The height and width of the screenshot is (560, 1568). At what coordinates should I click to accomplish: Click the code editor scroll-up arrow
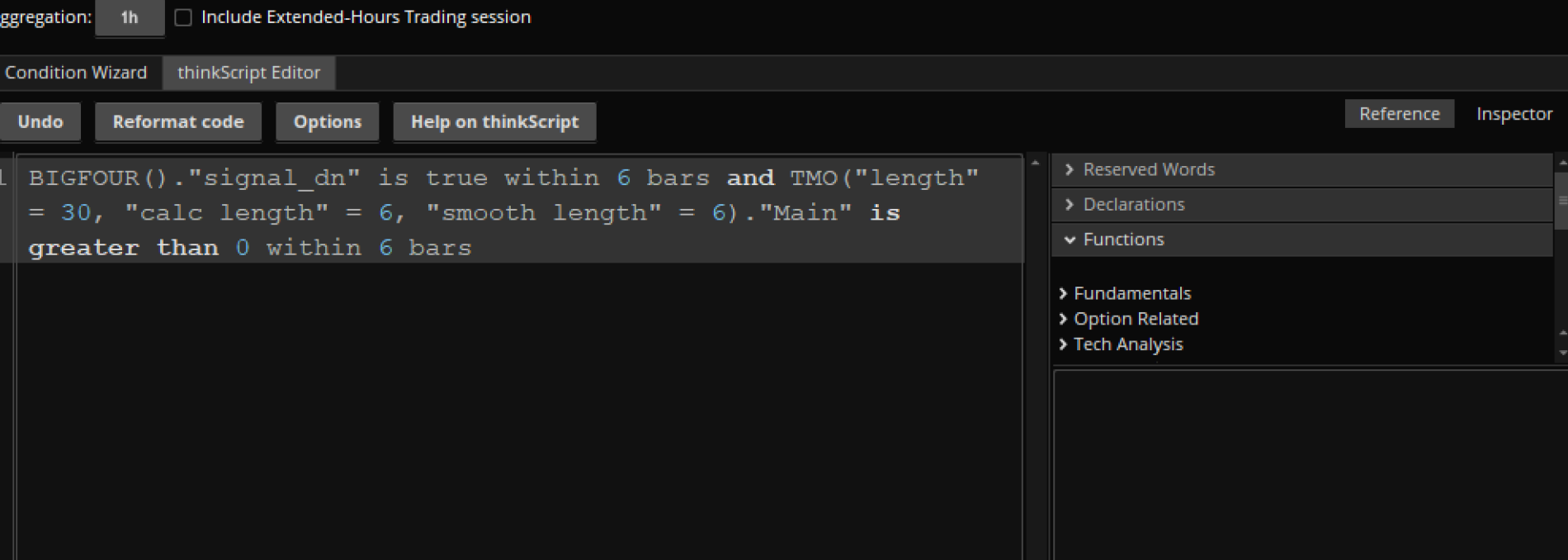coord(1035,163)
